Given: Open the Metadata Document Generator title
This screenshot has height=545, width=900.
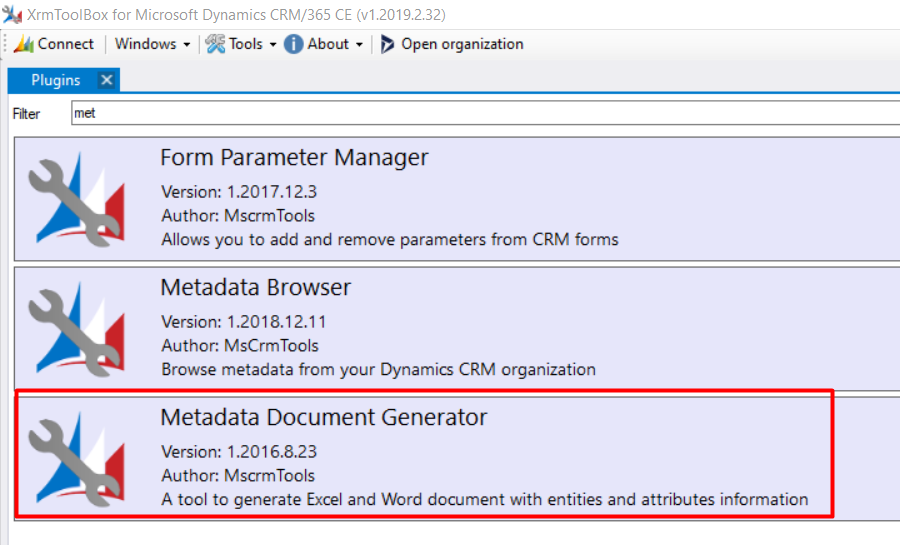Looking at the screenshot, I should (323, 417).
